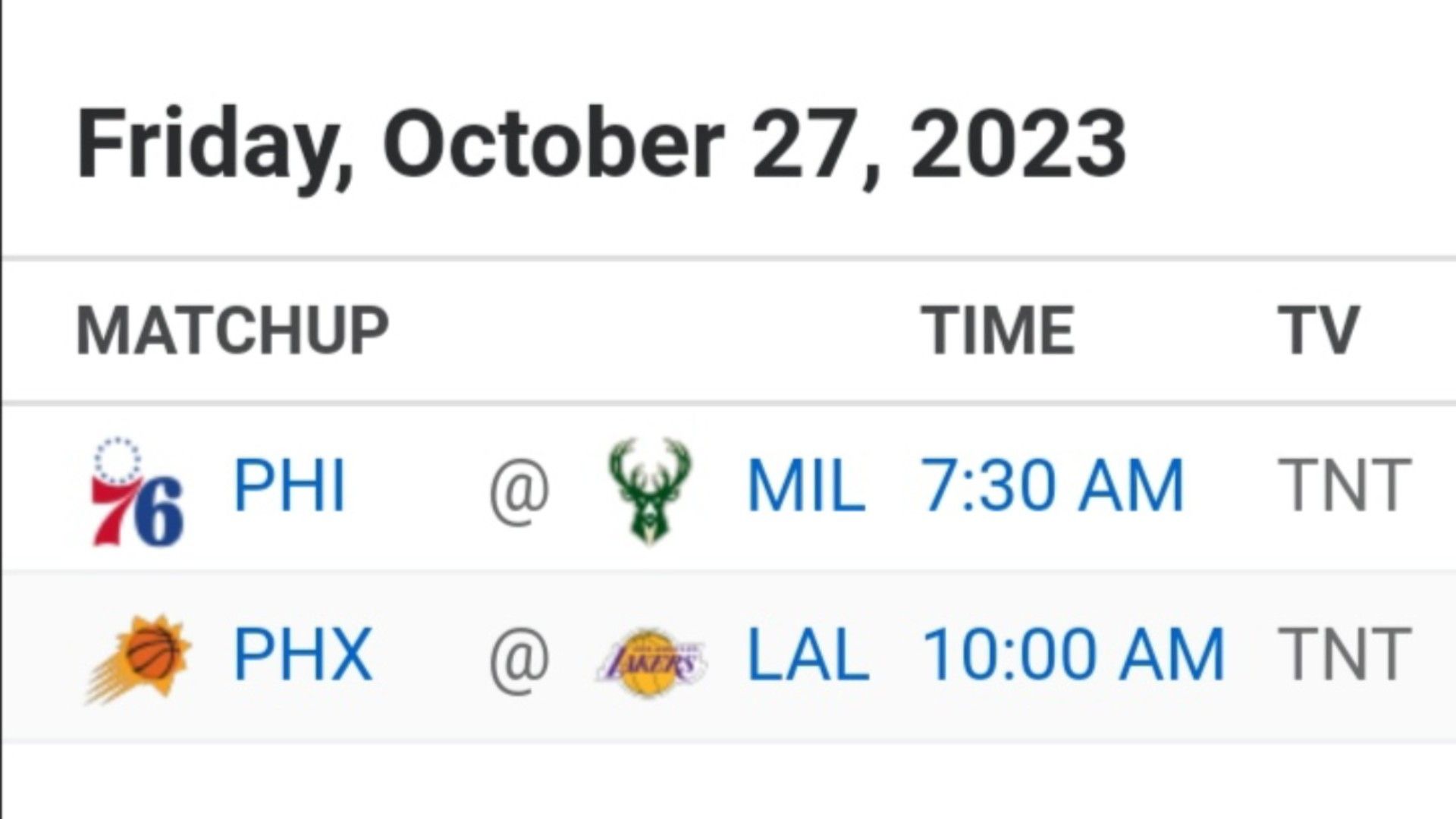Open the PHI team link
The height and width of the screenshot is (819, 1456).
[x=290, y=485]
